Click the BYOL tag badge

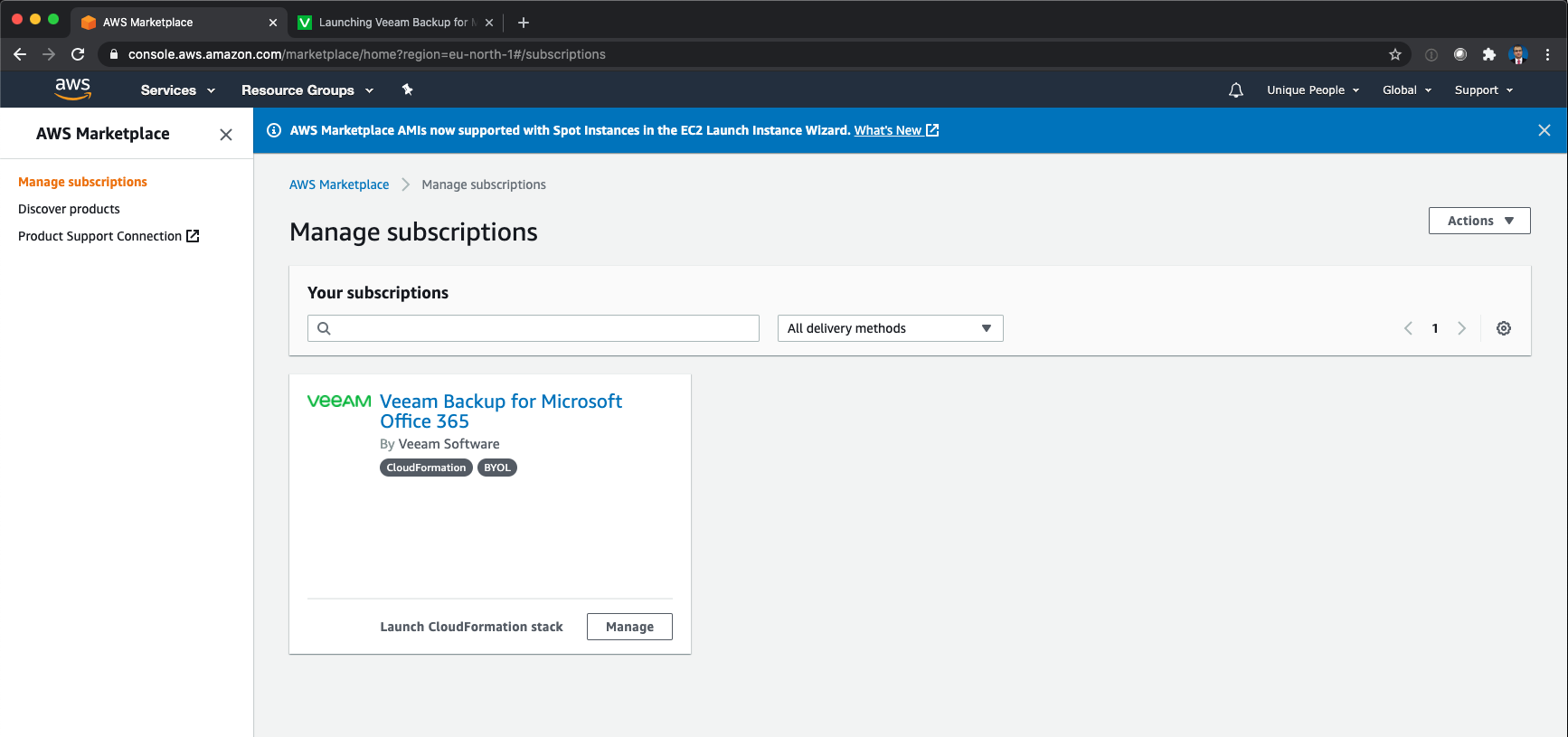tap(497, 468)
